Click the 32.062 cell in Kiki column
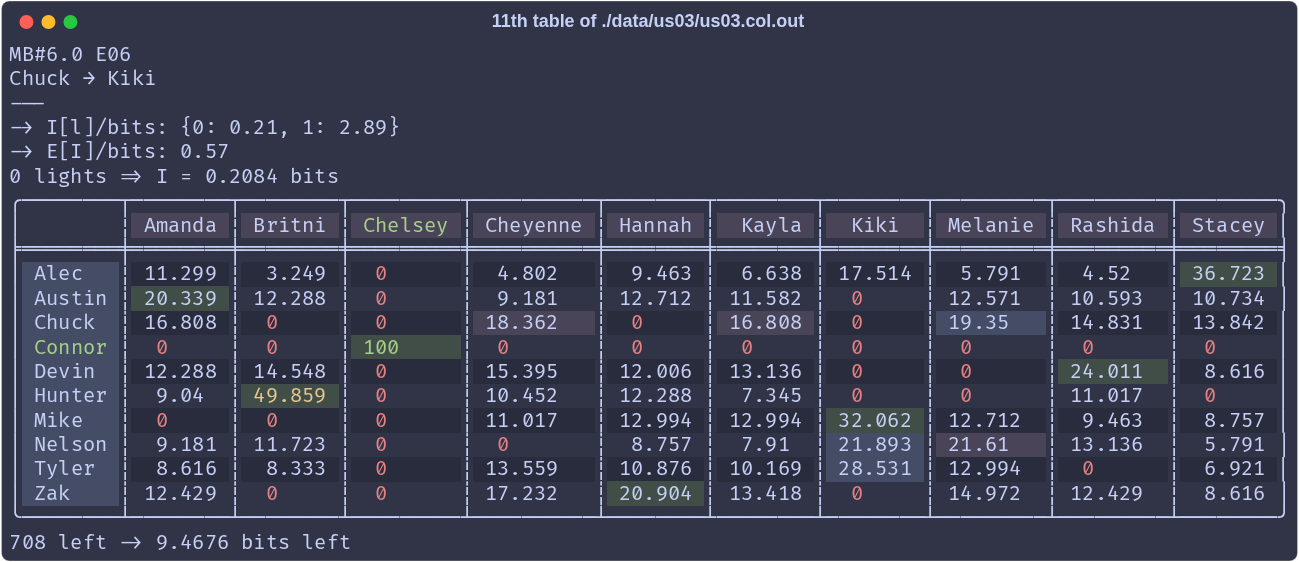 point(875,420)
